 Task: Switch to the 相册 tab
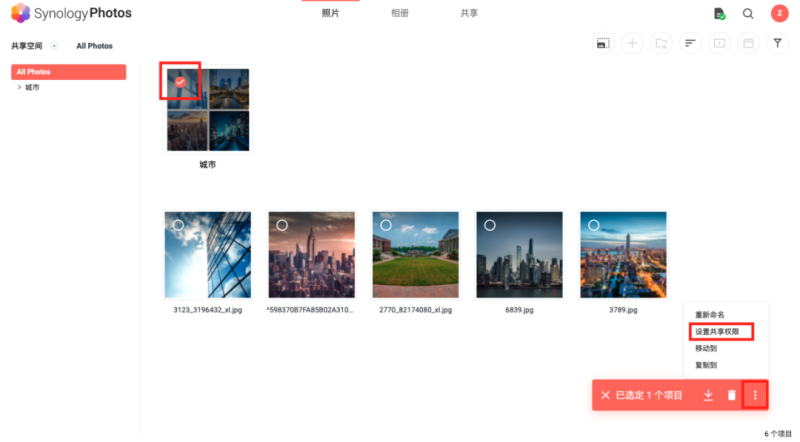tap(399, 13)
